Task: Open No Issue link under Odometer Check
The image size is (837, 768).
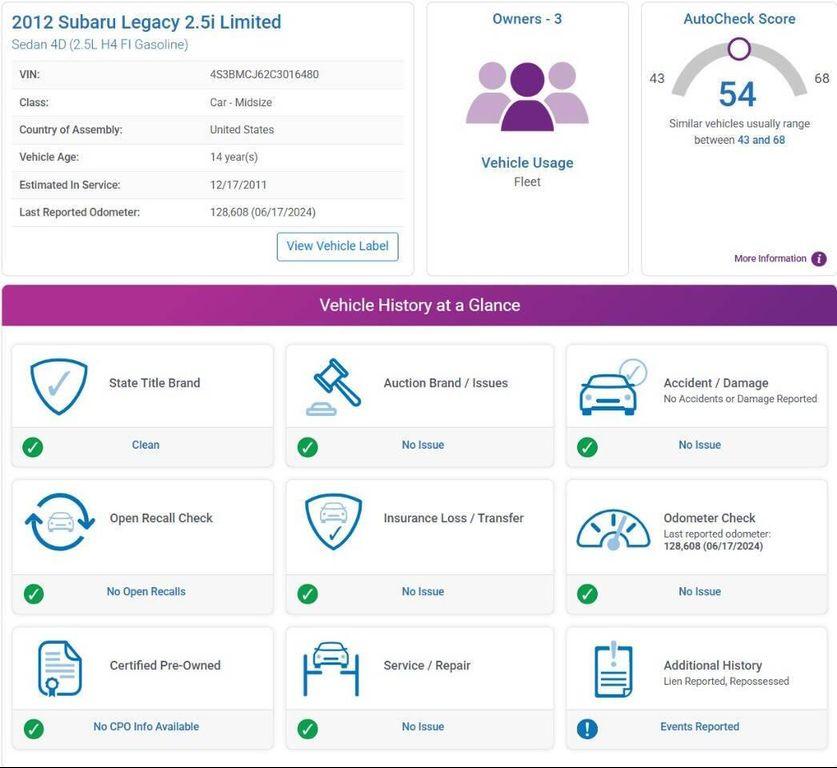Action: point(700,591)
